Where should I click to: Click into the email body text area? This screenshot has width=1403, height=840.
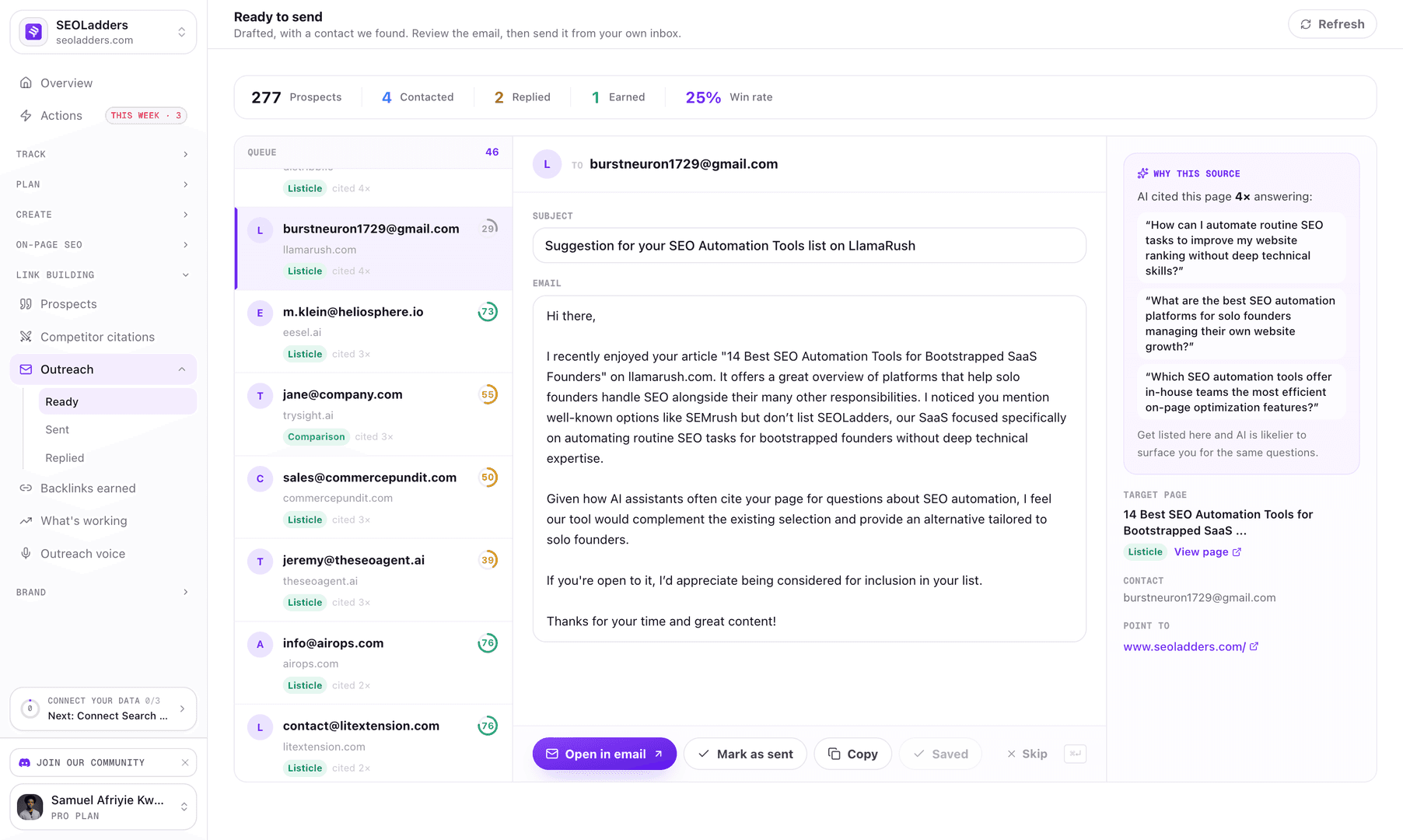(x=809, y=469)
